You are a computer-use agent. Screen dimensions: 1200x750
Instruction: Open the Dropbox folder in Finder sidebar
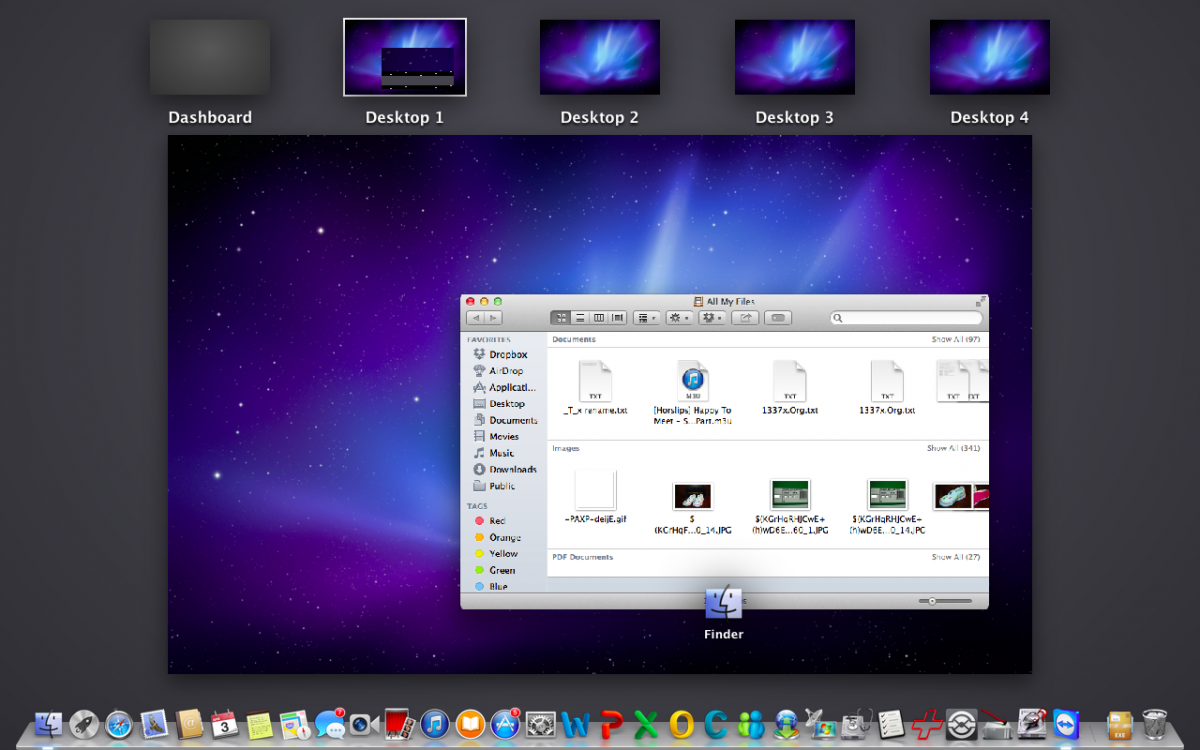(x=507, y=355)
